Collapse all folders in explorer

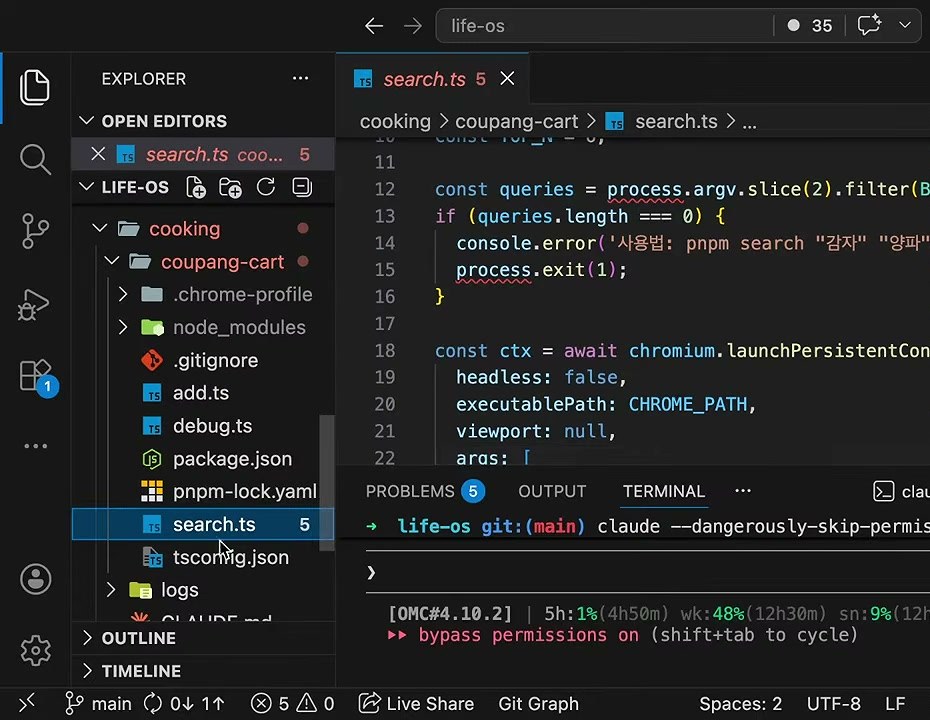(x=302, y=187)
